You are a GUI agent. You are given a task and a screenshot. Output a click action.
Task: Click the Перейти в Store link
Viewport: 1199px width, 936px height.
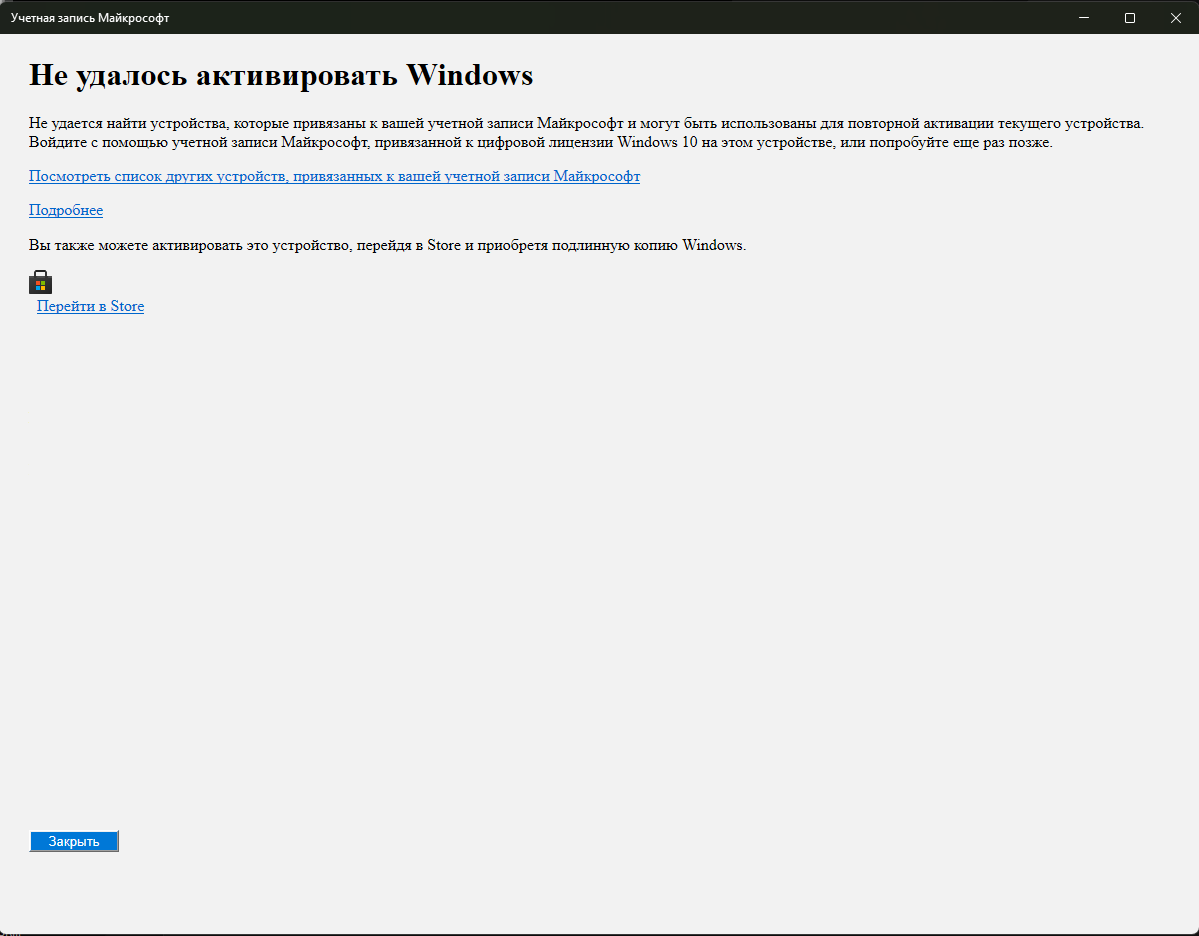(x=90, y=307)
